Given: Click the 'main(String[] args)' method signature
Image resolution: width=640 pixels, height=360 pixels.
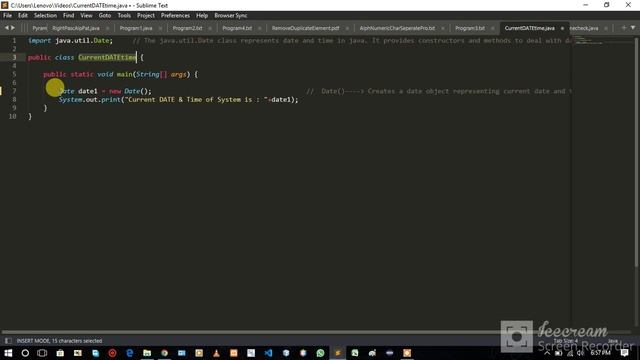Looking at the screenshot, I should (x=153, y=74).
